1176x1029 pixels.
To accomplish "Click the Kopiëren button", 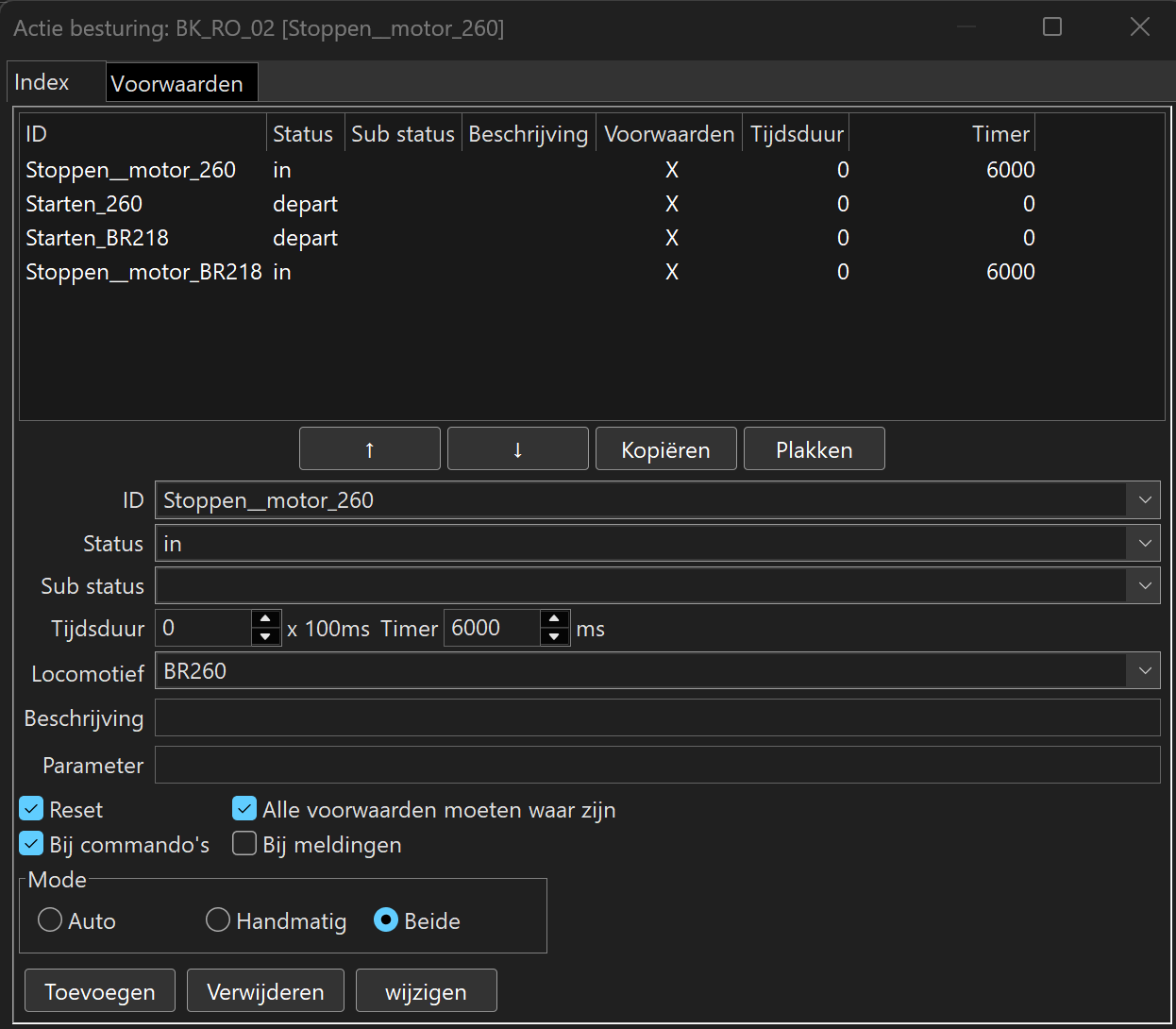I will [665, 449].
